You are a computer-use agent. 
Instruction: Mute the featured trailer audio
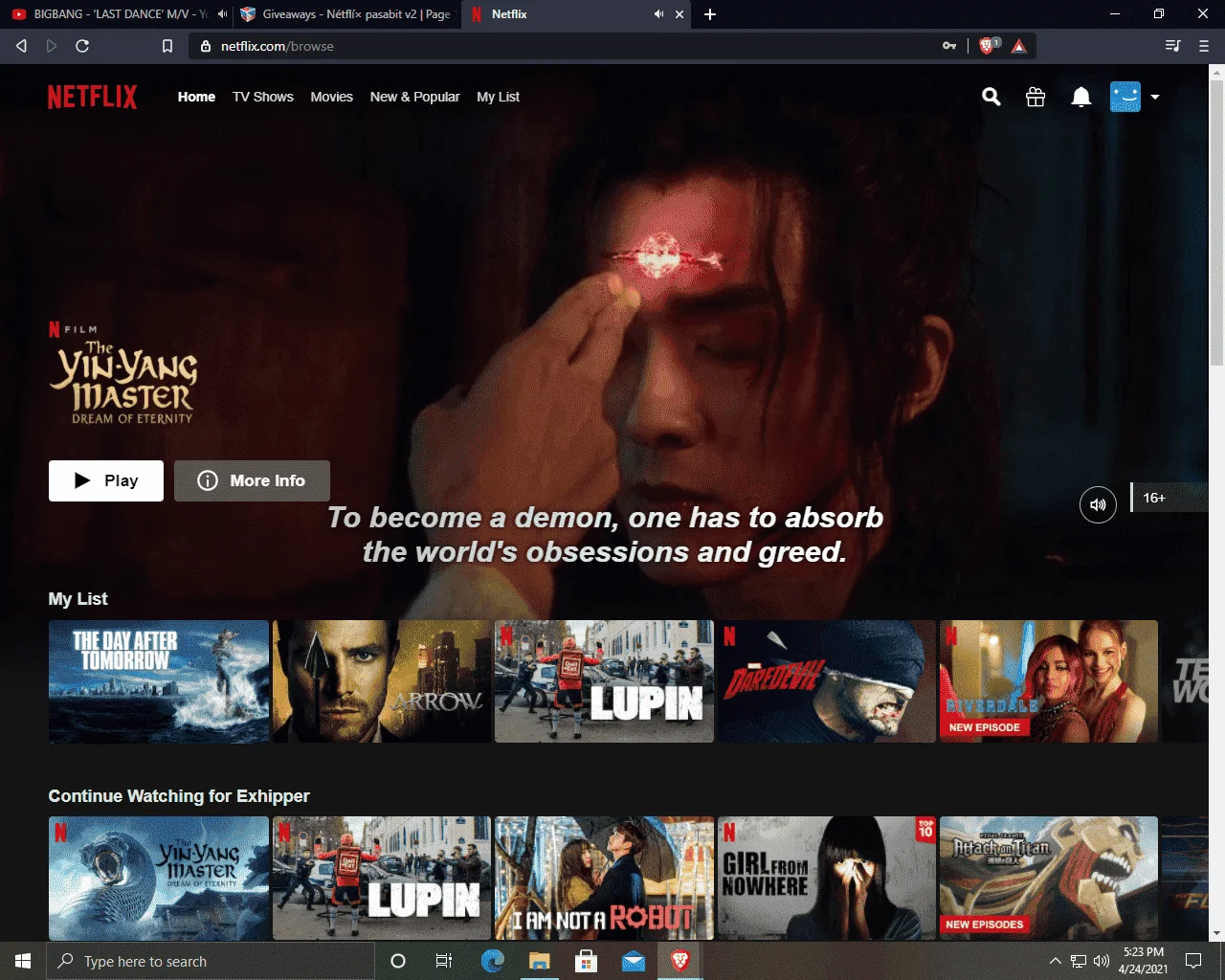1098,504
